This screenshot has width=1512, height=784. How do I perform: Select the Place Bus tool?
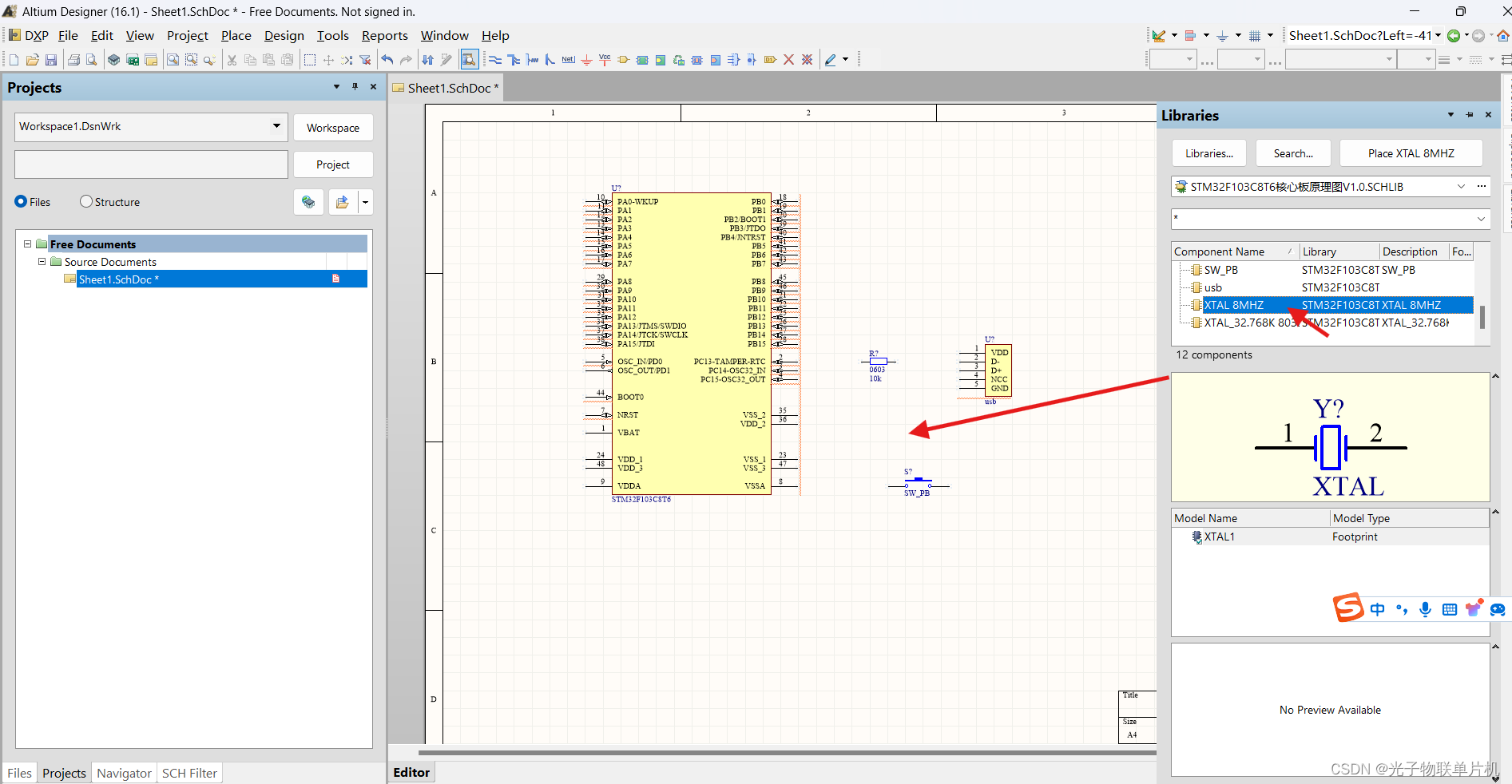point(514,60)
